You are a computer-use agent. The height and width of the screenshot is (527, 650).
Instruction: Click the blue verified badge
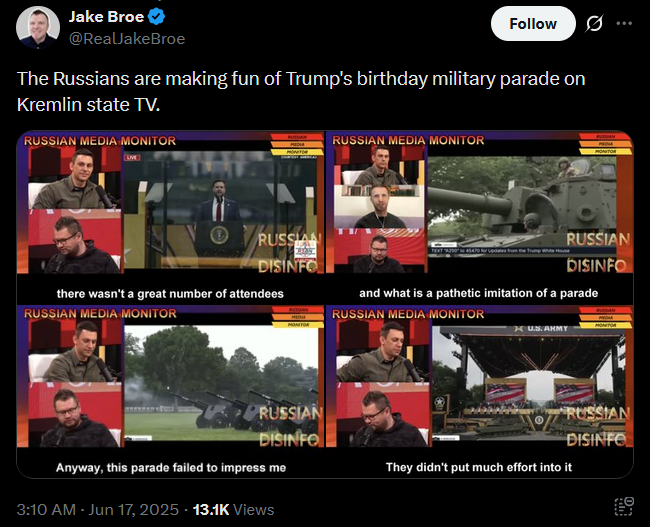[x=157, y=17]
